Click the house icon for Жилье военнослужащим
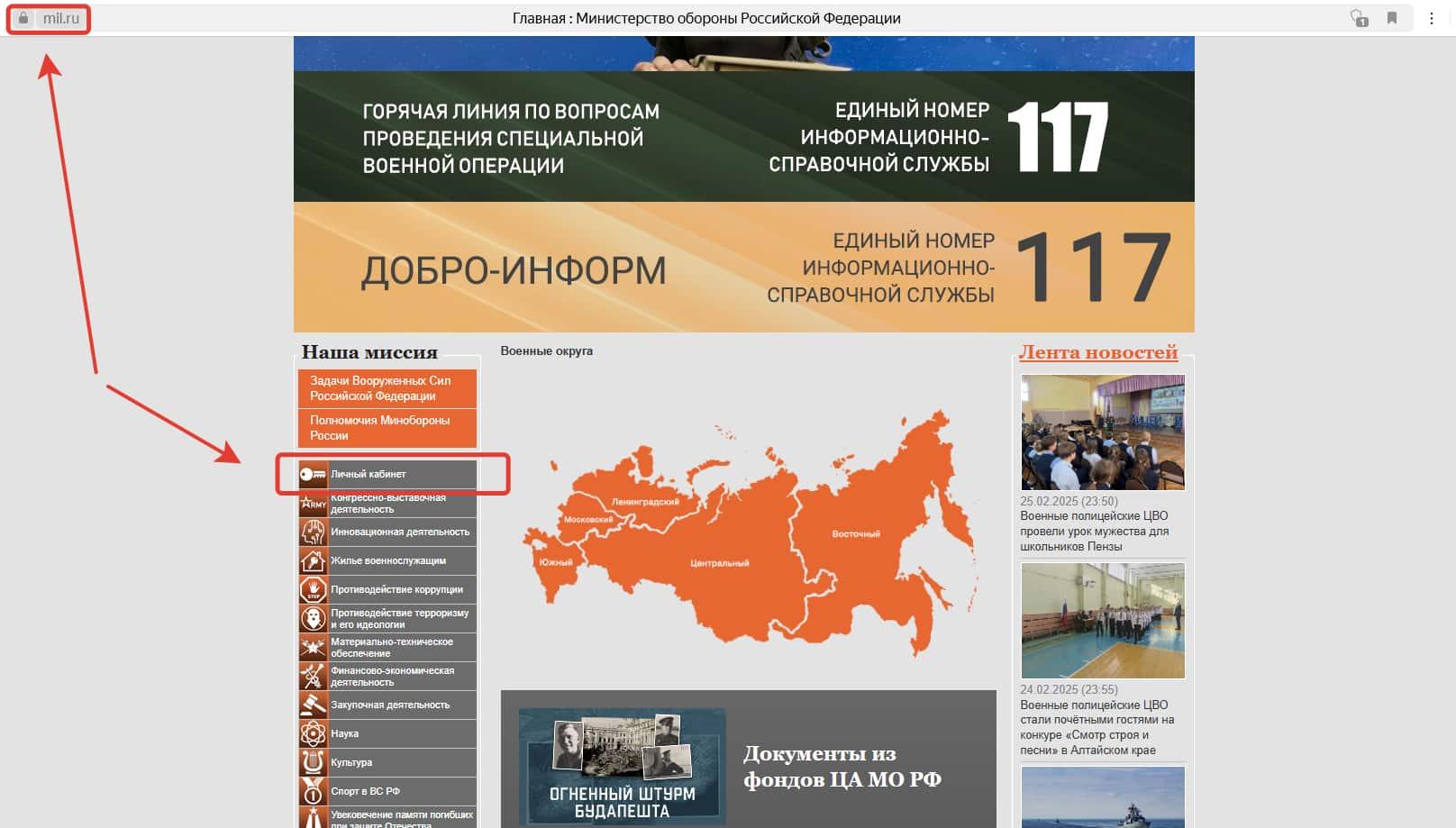Screen dimensions: 1456x828 [x=313, y=560]
